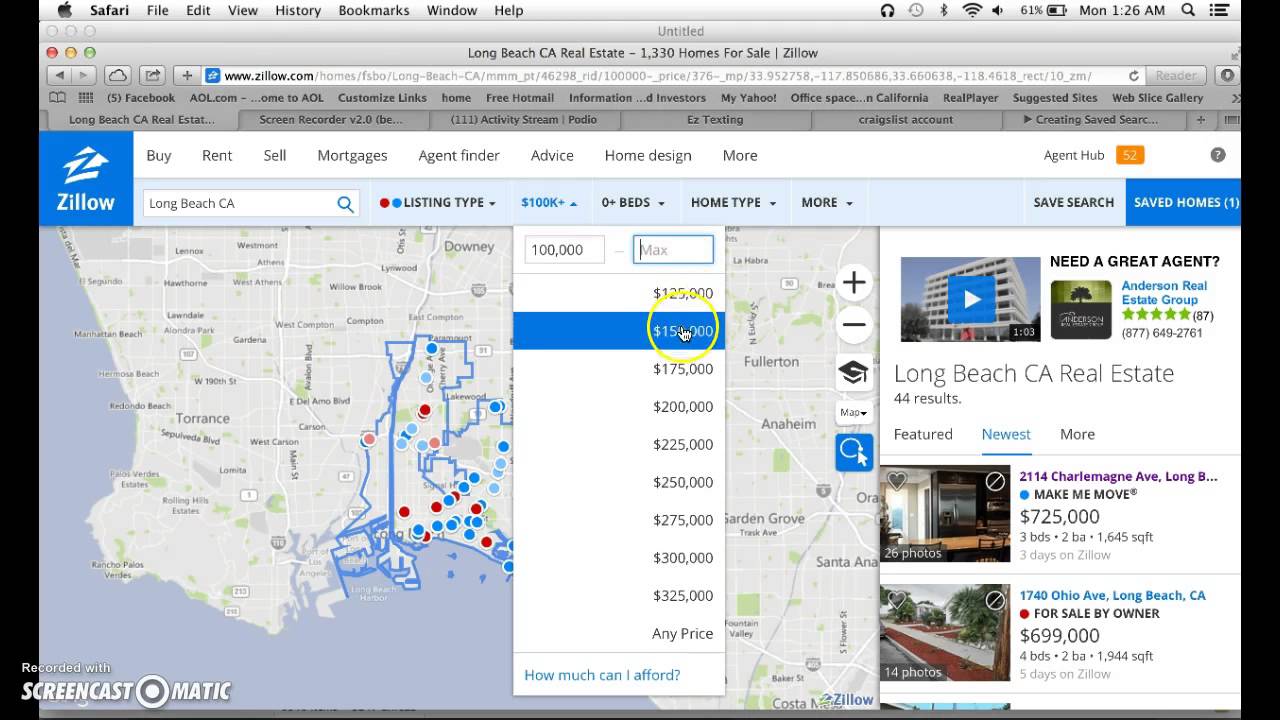Open a new tab with the plus button
1280x720 pixels.
1201,119
